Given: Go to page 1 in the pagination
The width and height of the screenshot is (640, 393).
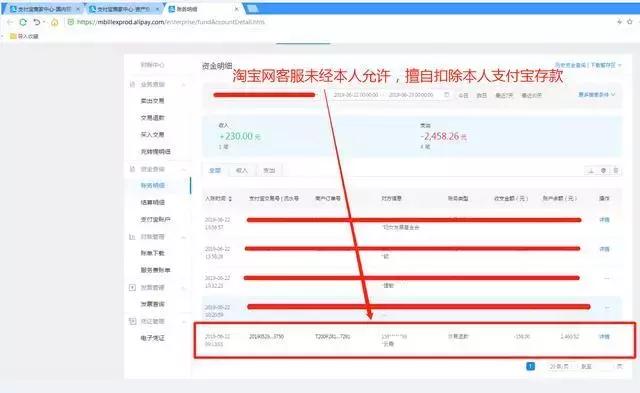Looking at the screenshot, I should (530, 366).
